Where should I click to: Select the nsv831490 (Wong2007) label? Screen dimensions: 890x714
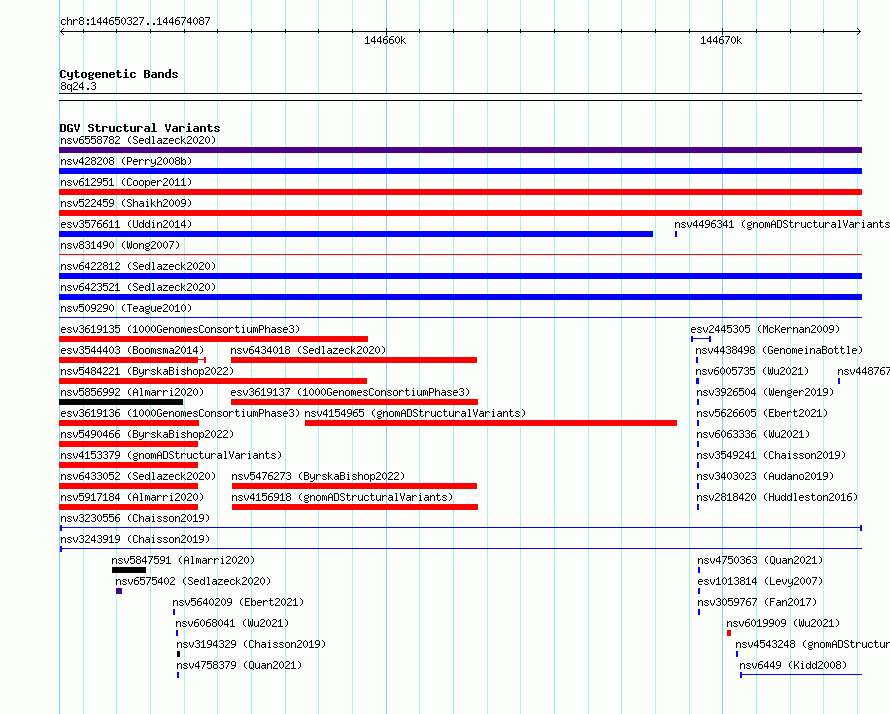click(x=120, y=245)
